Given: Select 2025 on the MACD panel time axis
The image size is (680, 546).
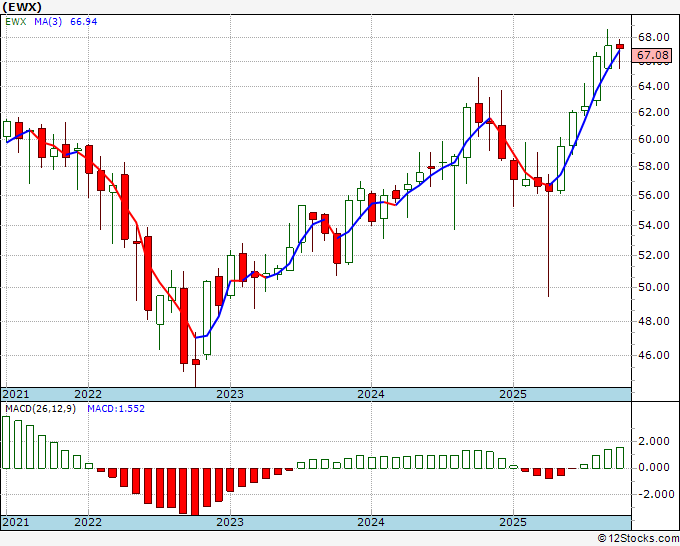Looking at the screenshot, I should pyautogui.click(x=513, y=522).
